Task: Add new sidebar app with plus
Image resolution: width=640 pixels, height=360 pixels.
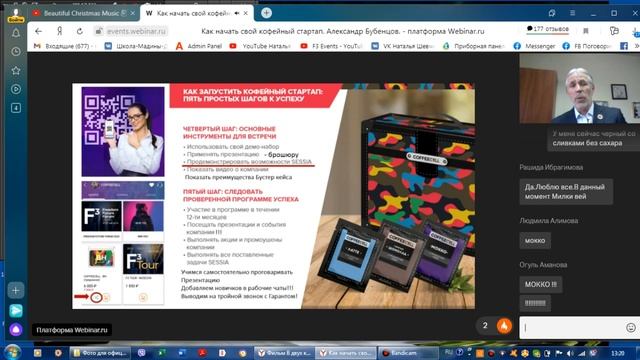Action: pyautogui.click(x=16, y=291)
